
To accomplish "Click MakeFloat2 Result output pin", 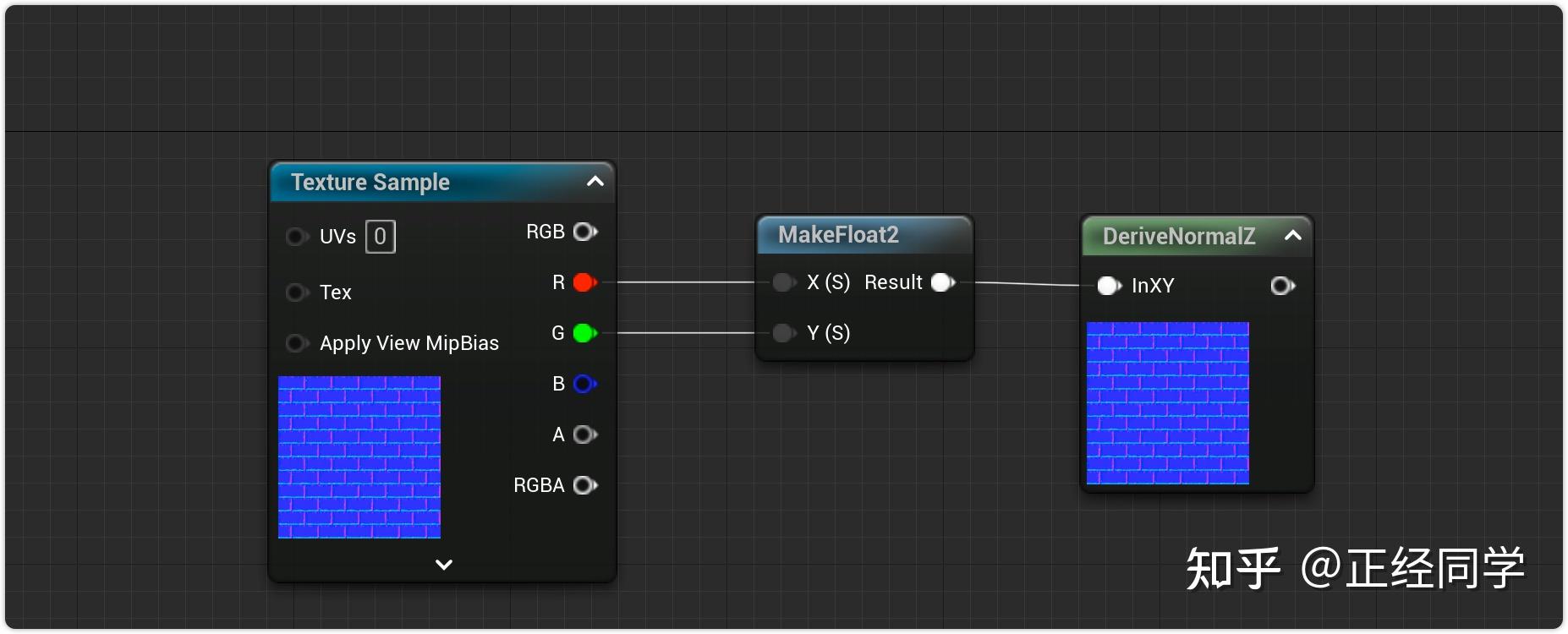I will pos(942,282).
